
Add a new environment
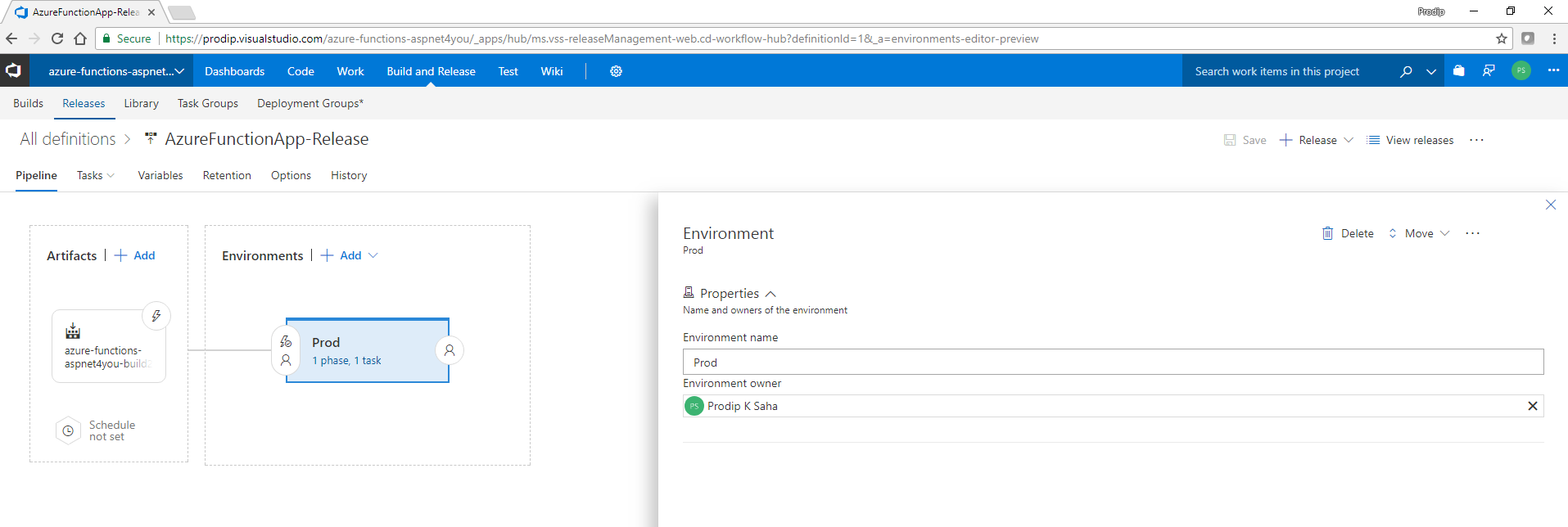[x=341, y=255]
